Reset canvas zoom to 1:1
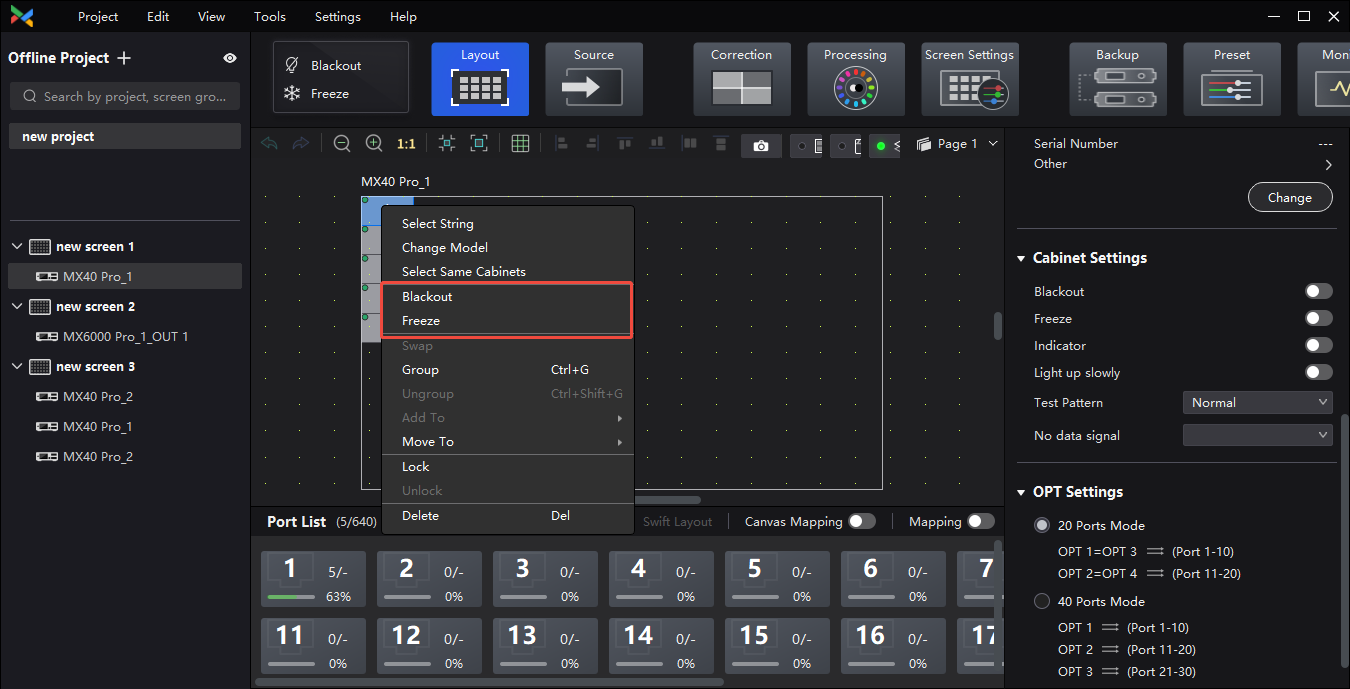This screenshot has width=1350, height=689. 406,144
